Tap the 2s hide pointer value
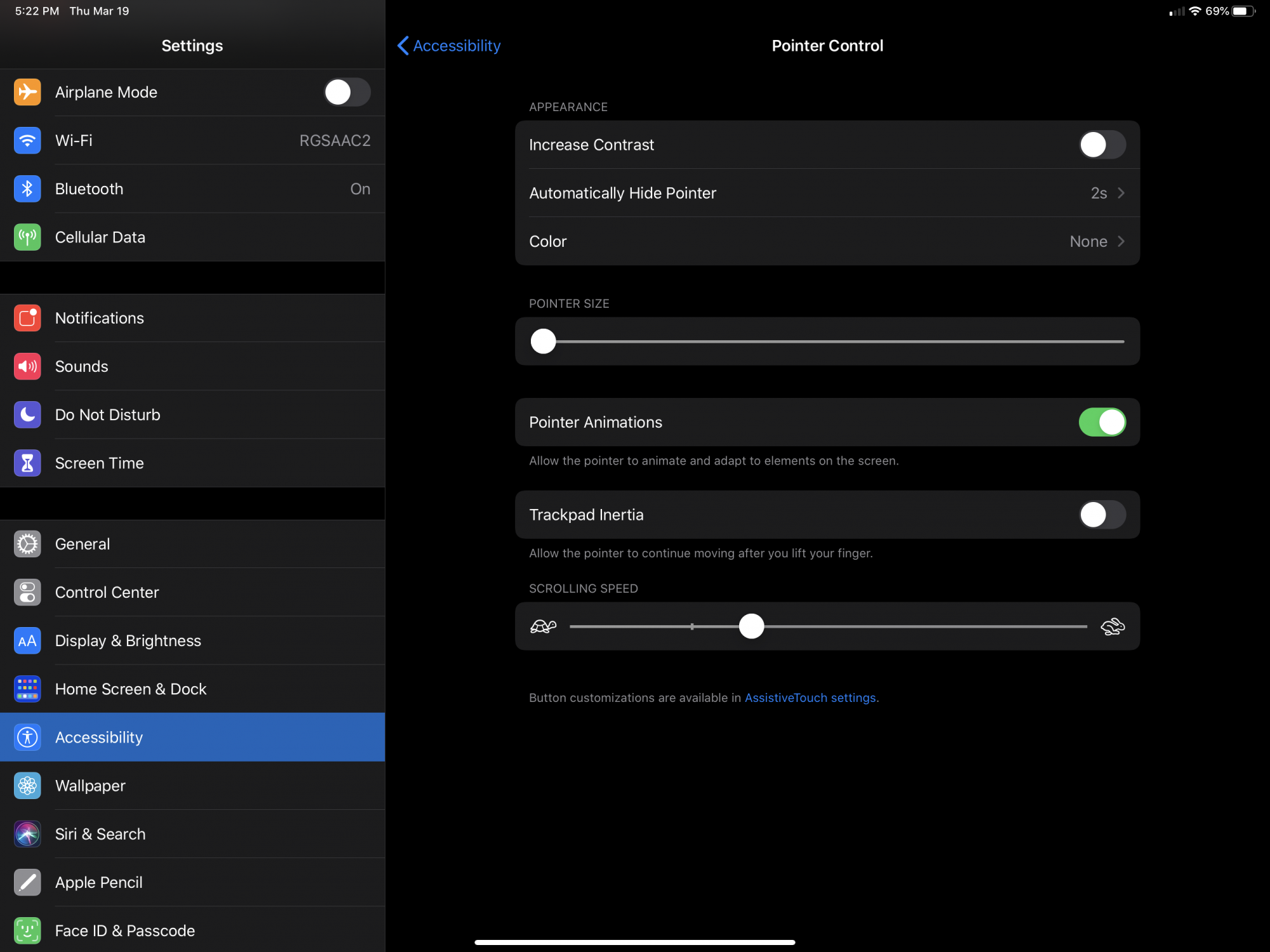Image resolution: width=1270 pixels, height=952 pixels. (1099, 193)
